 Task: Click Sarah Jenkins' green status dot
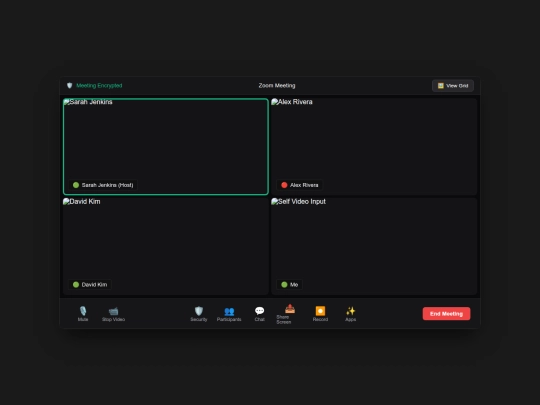[x=76, y=185]
